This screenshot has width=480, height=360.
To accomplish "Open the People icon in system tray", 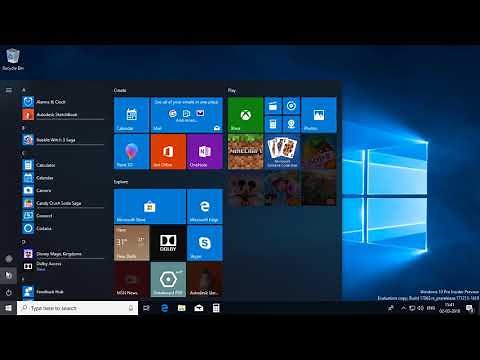I will pyautogui.click(x=391, y=308).
